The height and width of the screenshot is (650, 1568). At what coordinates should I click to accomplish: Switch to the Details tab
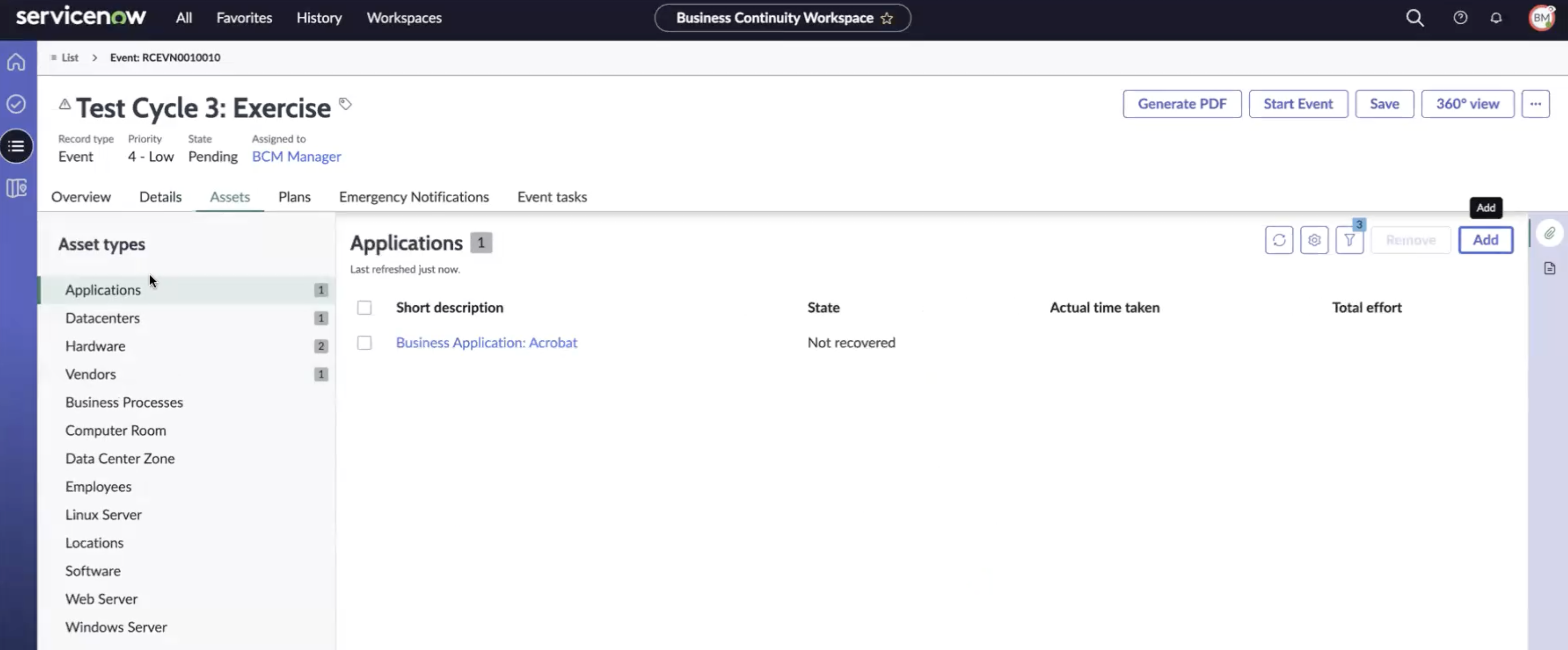(x=160, y=196)
